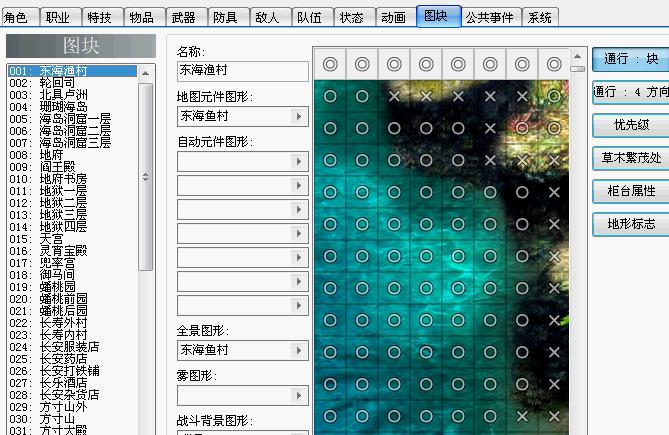Toggle the first ◎ in the white top tile row
Image resolution: width=669 pixels, height=435 pixels.
330,64
